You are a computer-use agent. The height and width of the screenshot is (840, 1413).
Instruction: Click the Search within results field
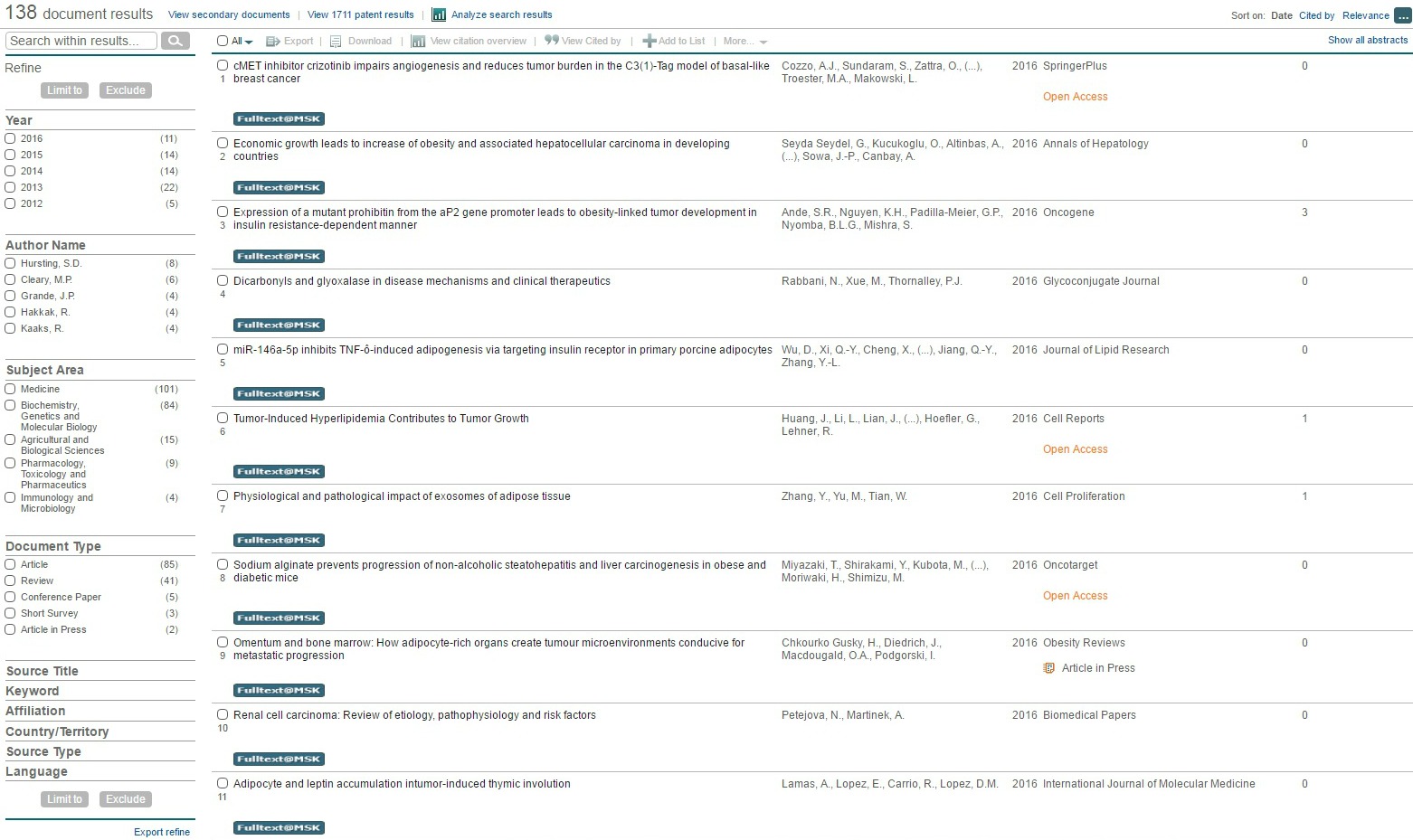(80, 40)
